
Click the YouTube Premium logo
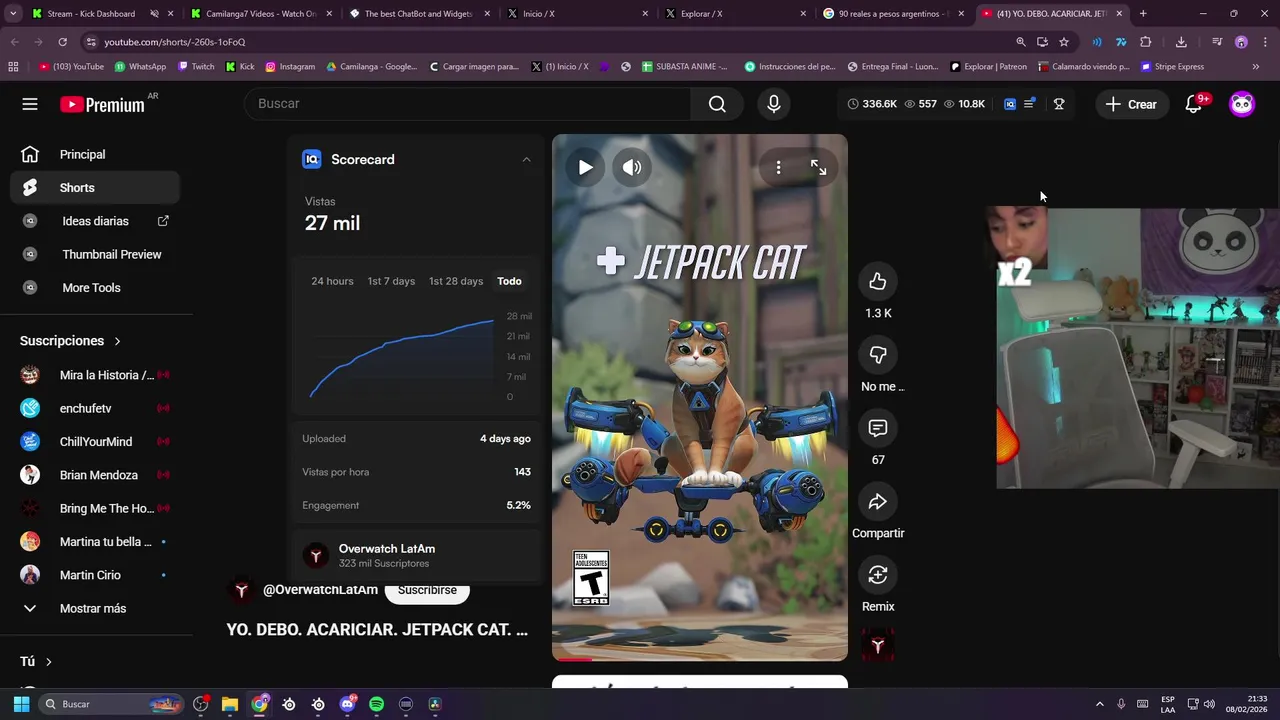pyautogui.click(x=102, y=104)
